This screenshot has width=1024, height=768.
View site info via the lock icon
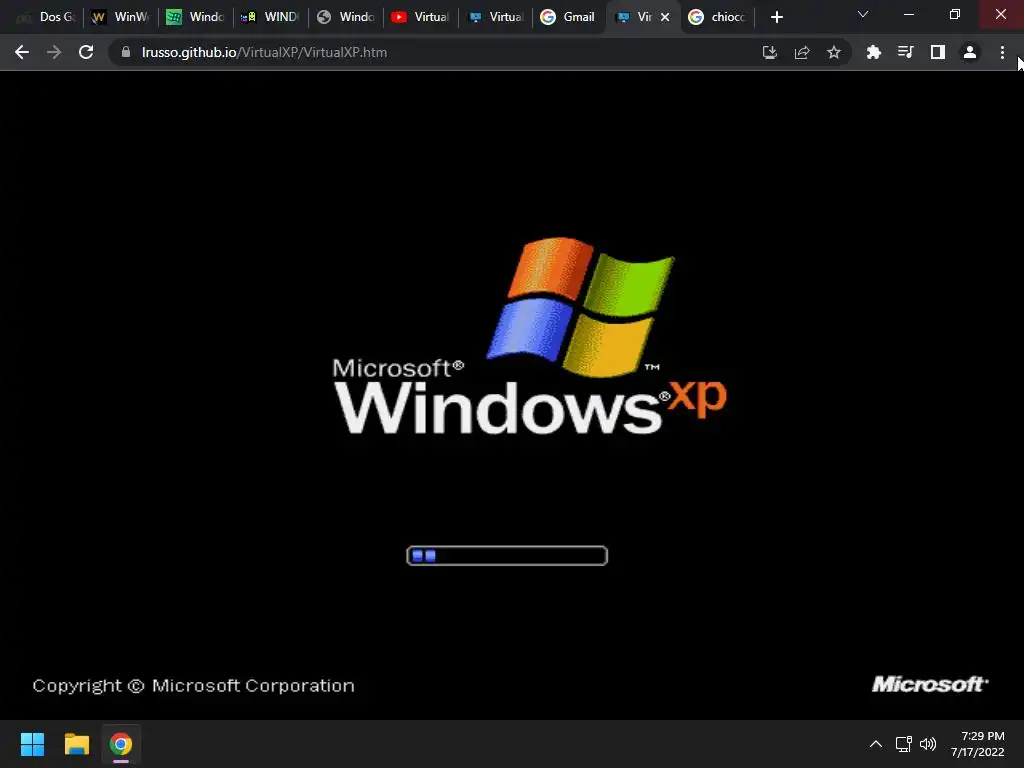pyautogui.click(x=126, y=52)
